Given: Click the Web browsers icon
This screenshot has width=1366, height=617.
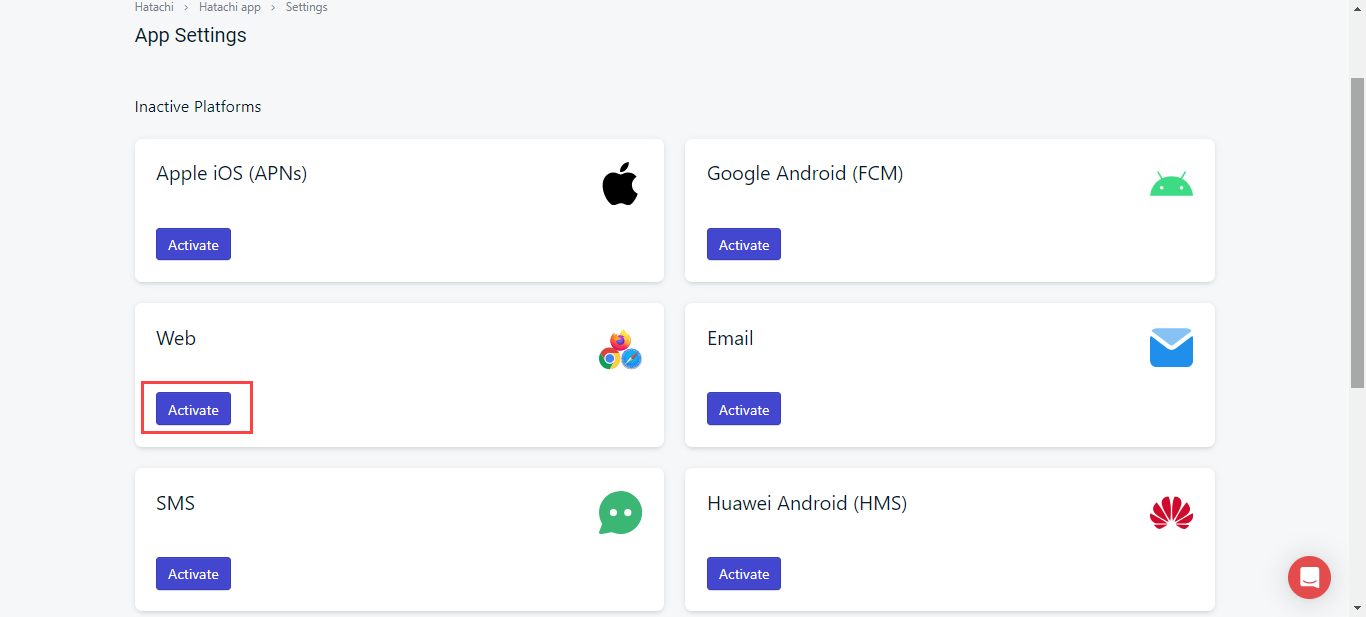Looking at the screenshot, I should [x=620, y=349].
